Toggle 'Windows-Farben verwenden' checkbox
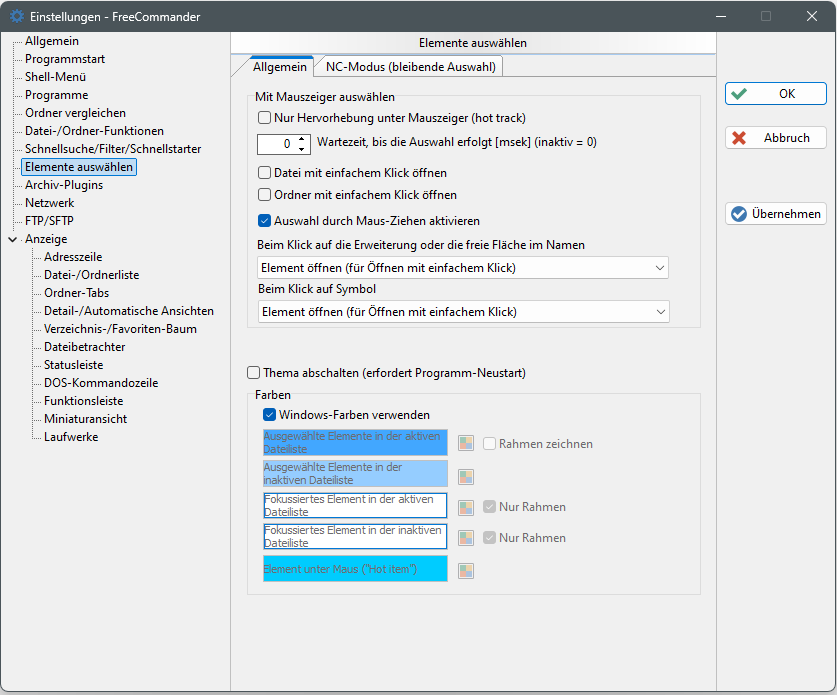Viewport: 837px width, 695px height. click(x=269, y=414)
